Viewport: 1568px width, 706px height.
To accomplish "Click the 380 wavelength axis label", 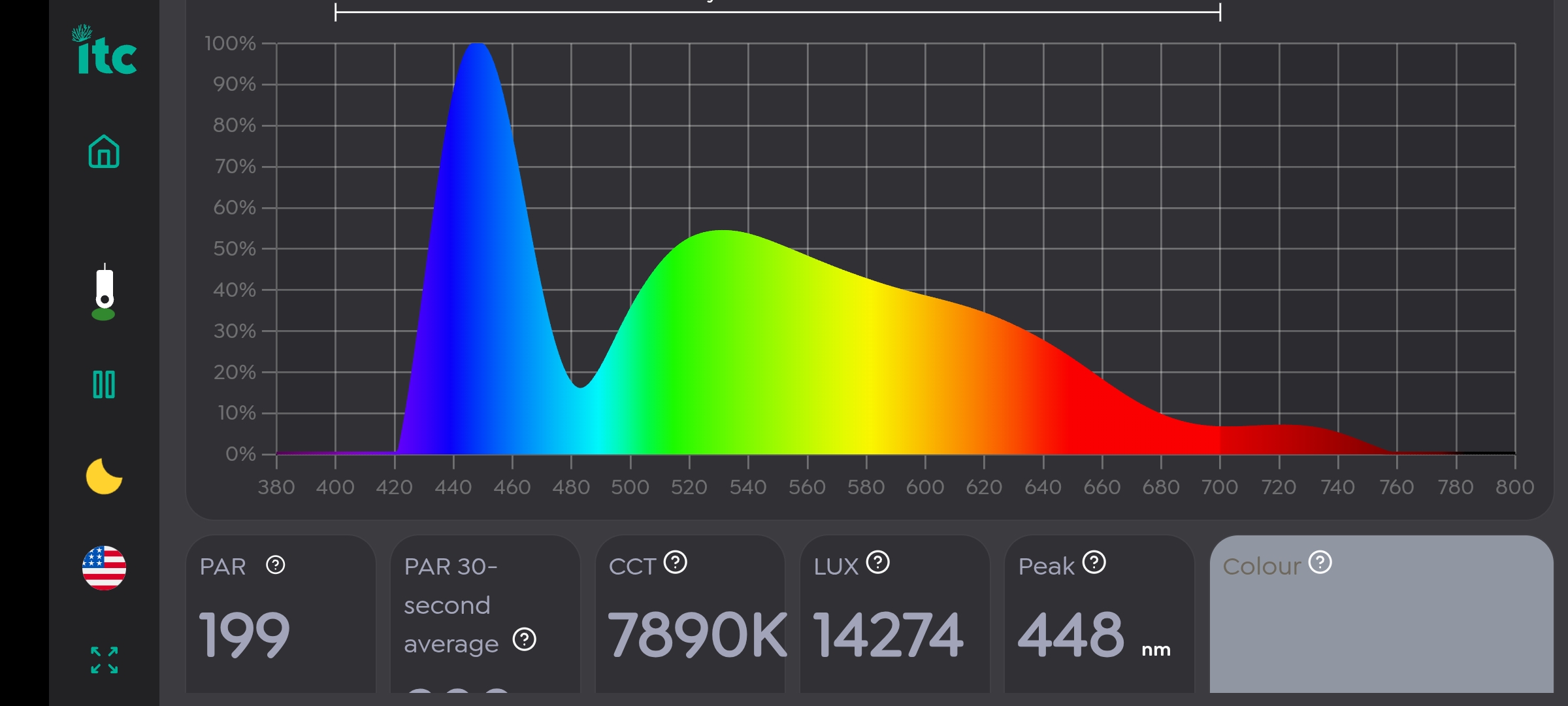I will [x=276, y=487].
